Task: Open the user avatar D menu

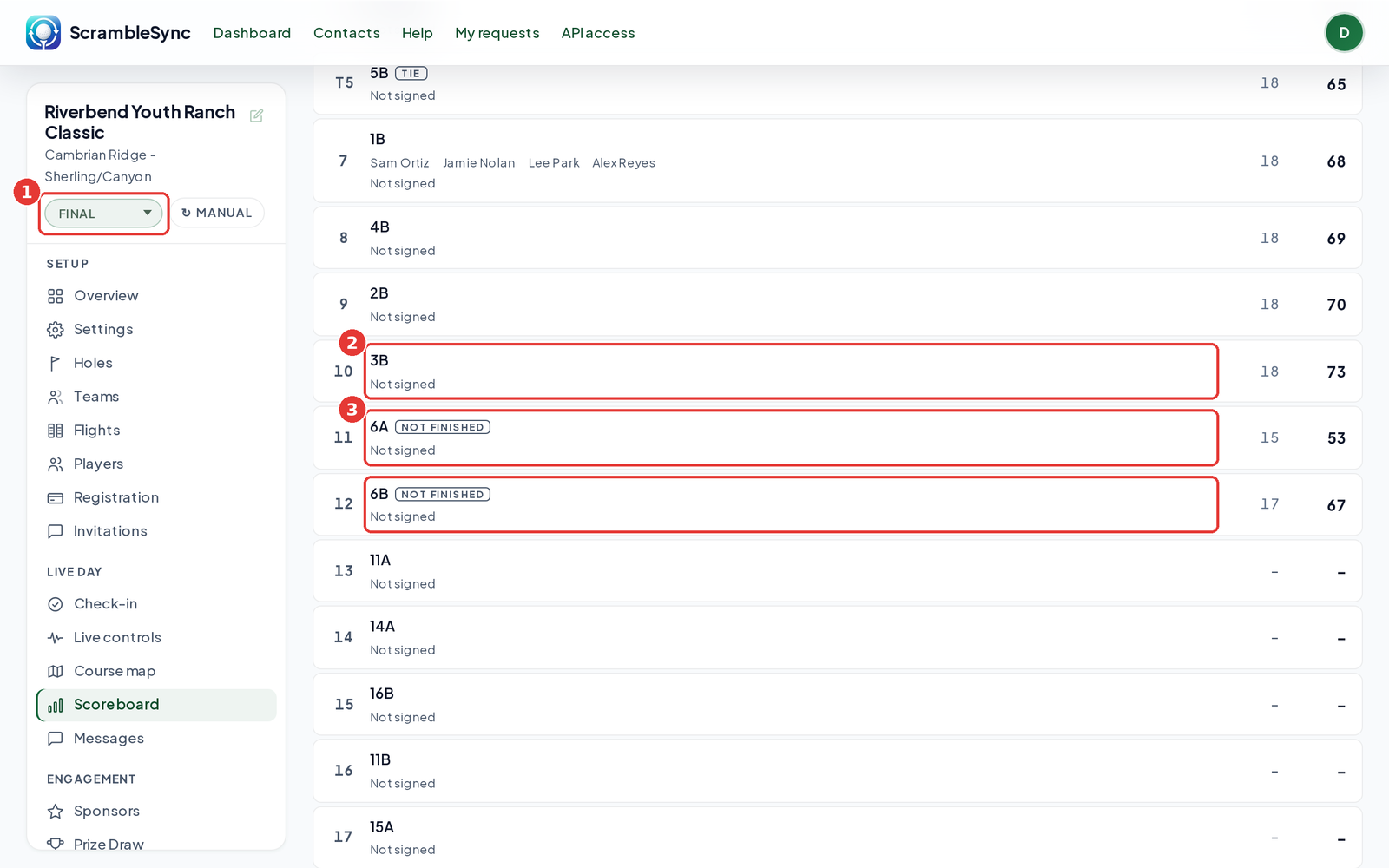Action: point(1344,33)
